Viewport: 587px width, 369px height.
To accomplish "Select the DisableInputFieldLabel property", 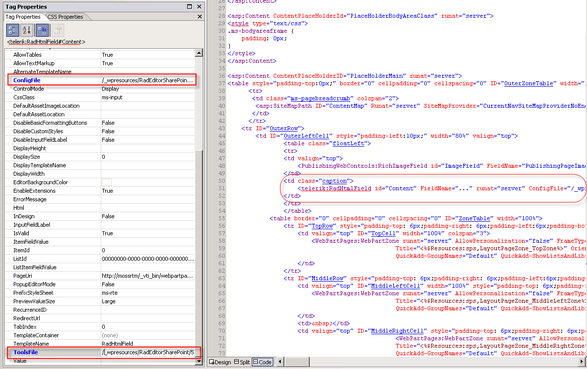I will [40, 140].
